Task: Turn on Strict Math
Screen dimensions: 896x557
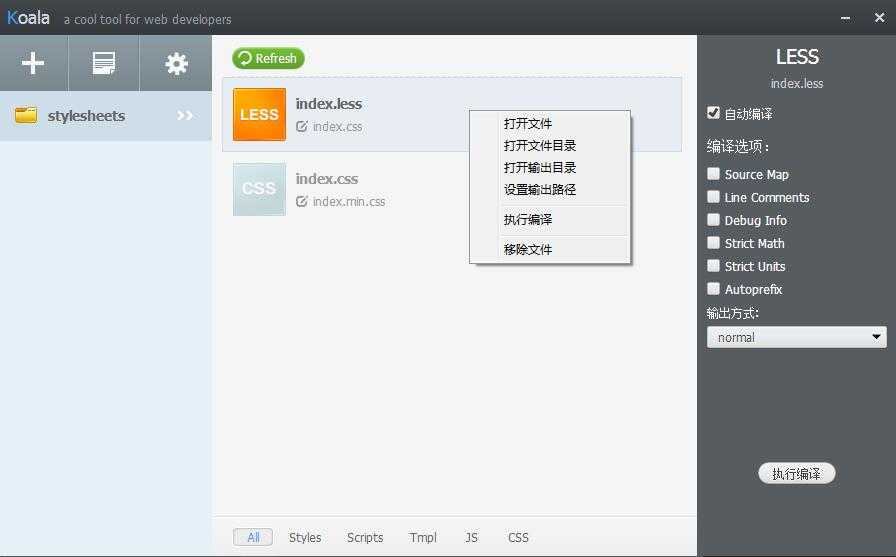Action: click(713, 242)
